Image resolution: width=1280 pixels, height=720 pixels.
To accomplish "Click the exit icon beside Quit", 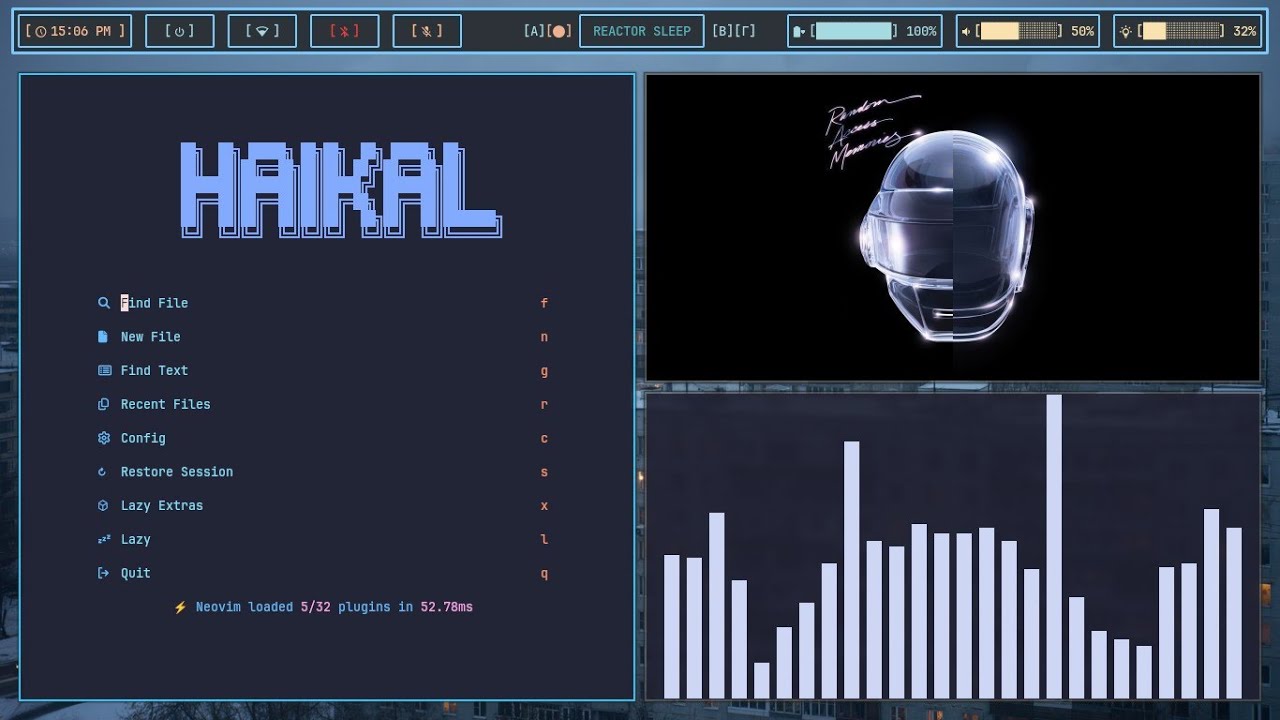I will click(103, 573).
